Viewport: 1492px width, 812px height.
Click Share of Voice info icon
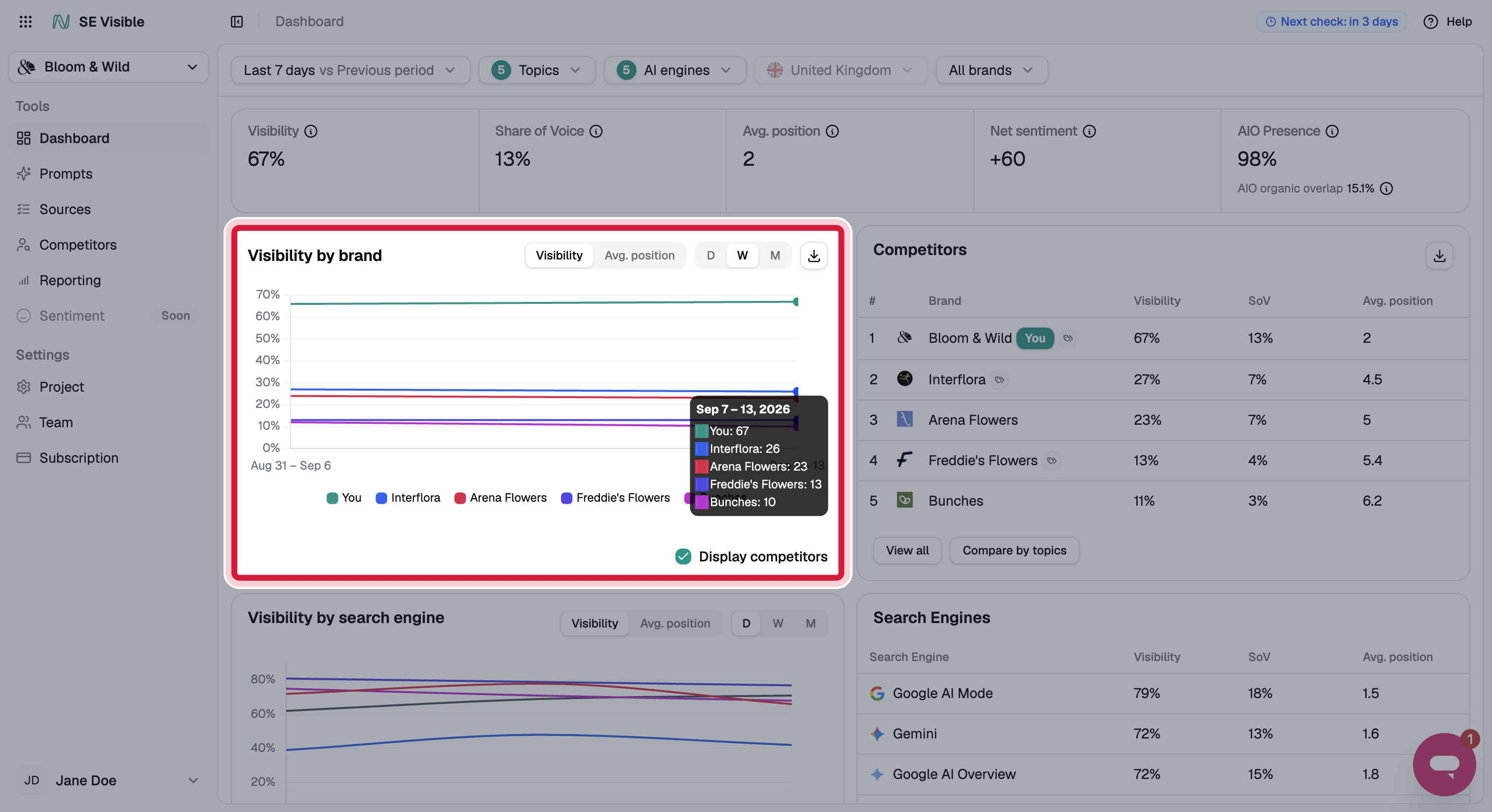pyautogui.click(x=596, y=132)
